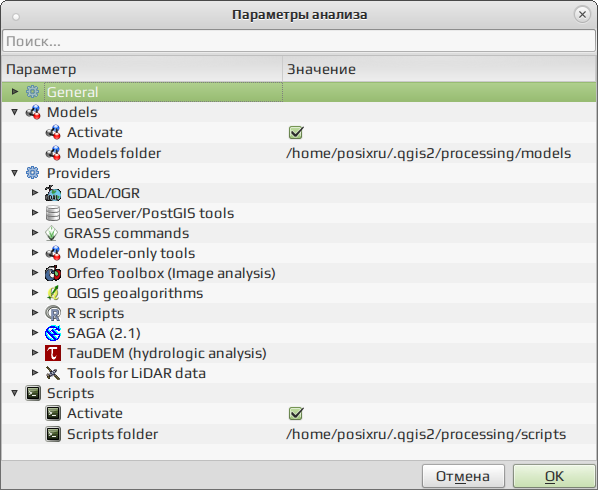
Task: Click the Tools for LiDAR data icon
Action: coord(53,373)
